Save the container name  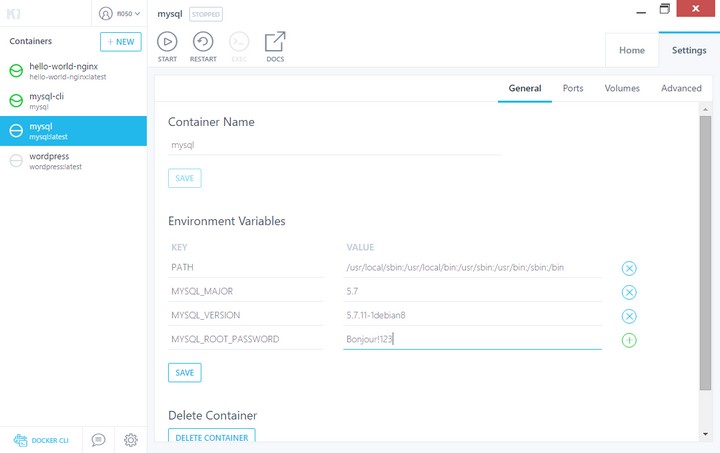coord(185,178)
